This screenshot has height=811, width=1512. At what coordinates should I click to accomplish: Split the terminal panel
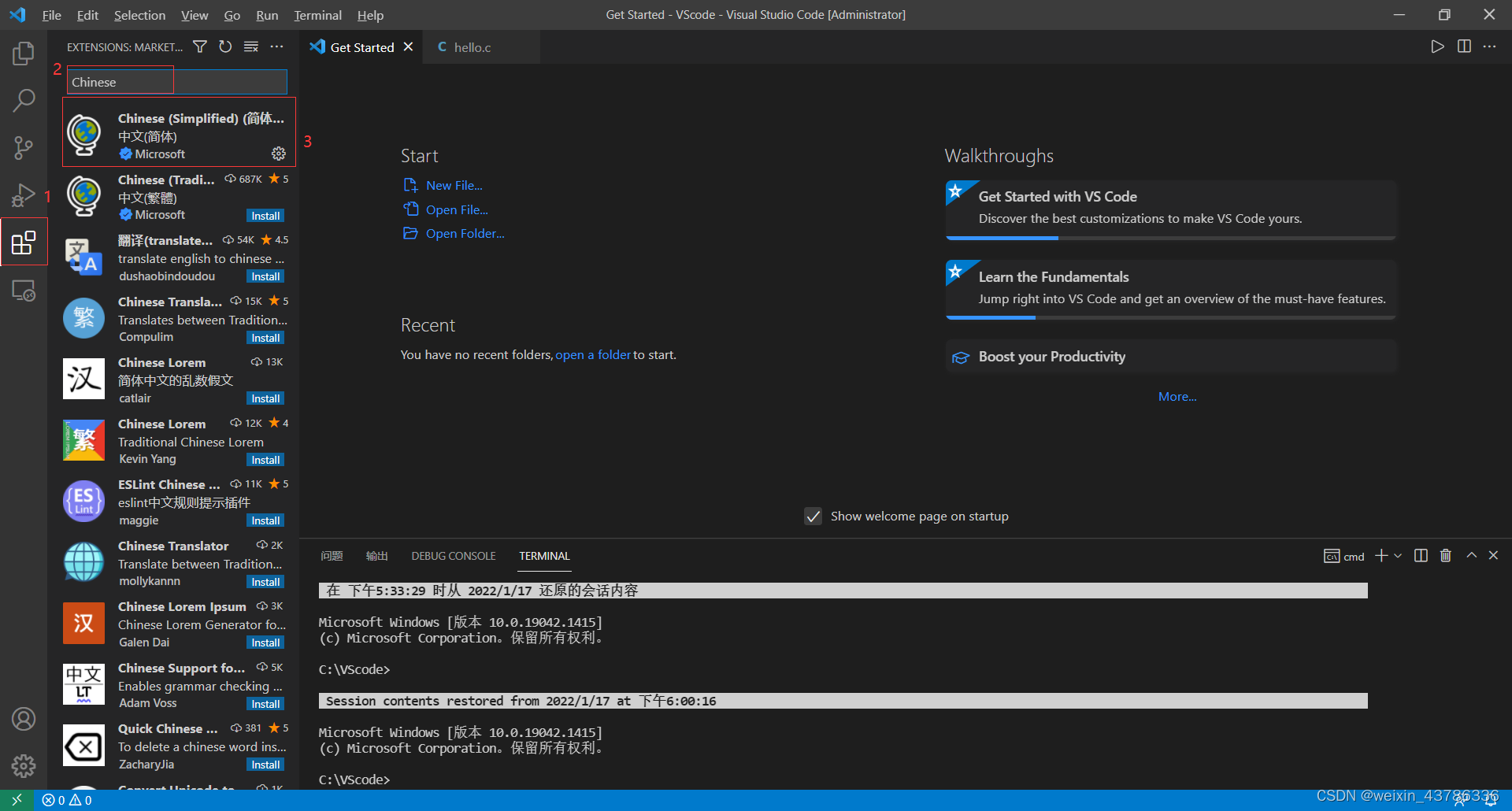point(1421,556)
